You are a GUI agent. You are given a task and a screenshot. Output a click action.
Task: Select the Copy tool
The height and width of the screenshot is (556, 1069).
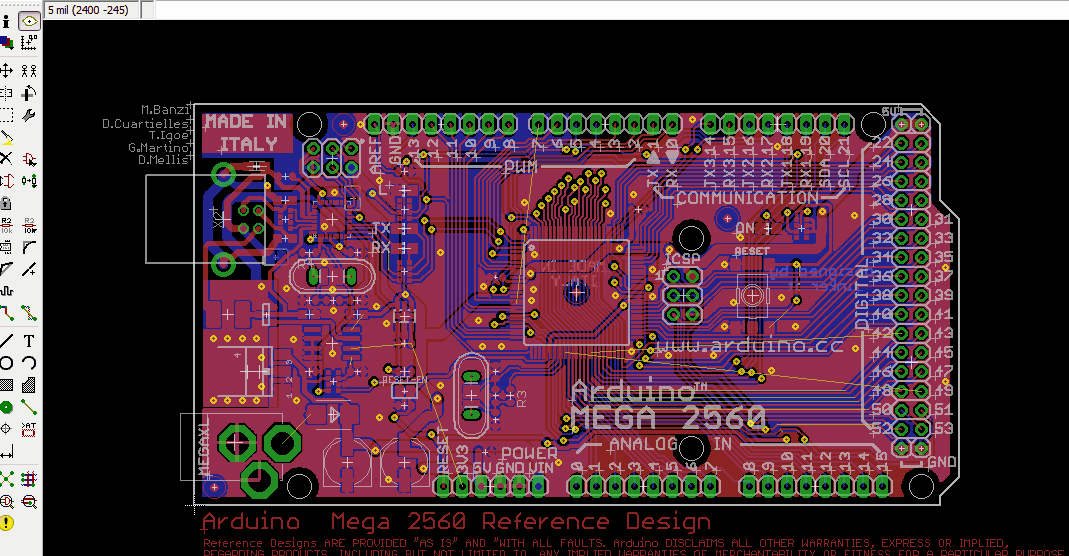pyautogui.click(x=29, y=70)
